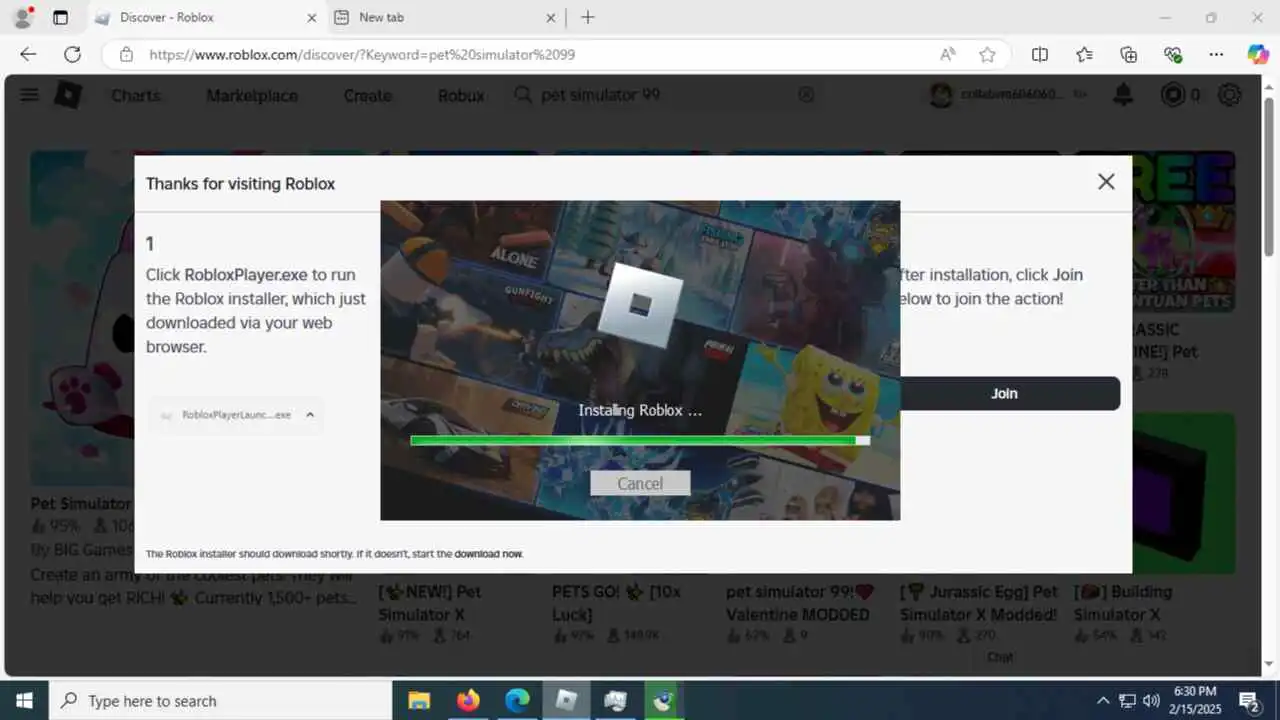Open split screen icon in Edge toolbar
This screenshot has height=720, width=1280.
coord(1040,55)
